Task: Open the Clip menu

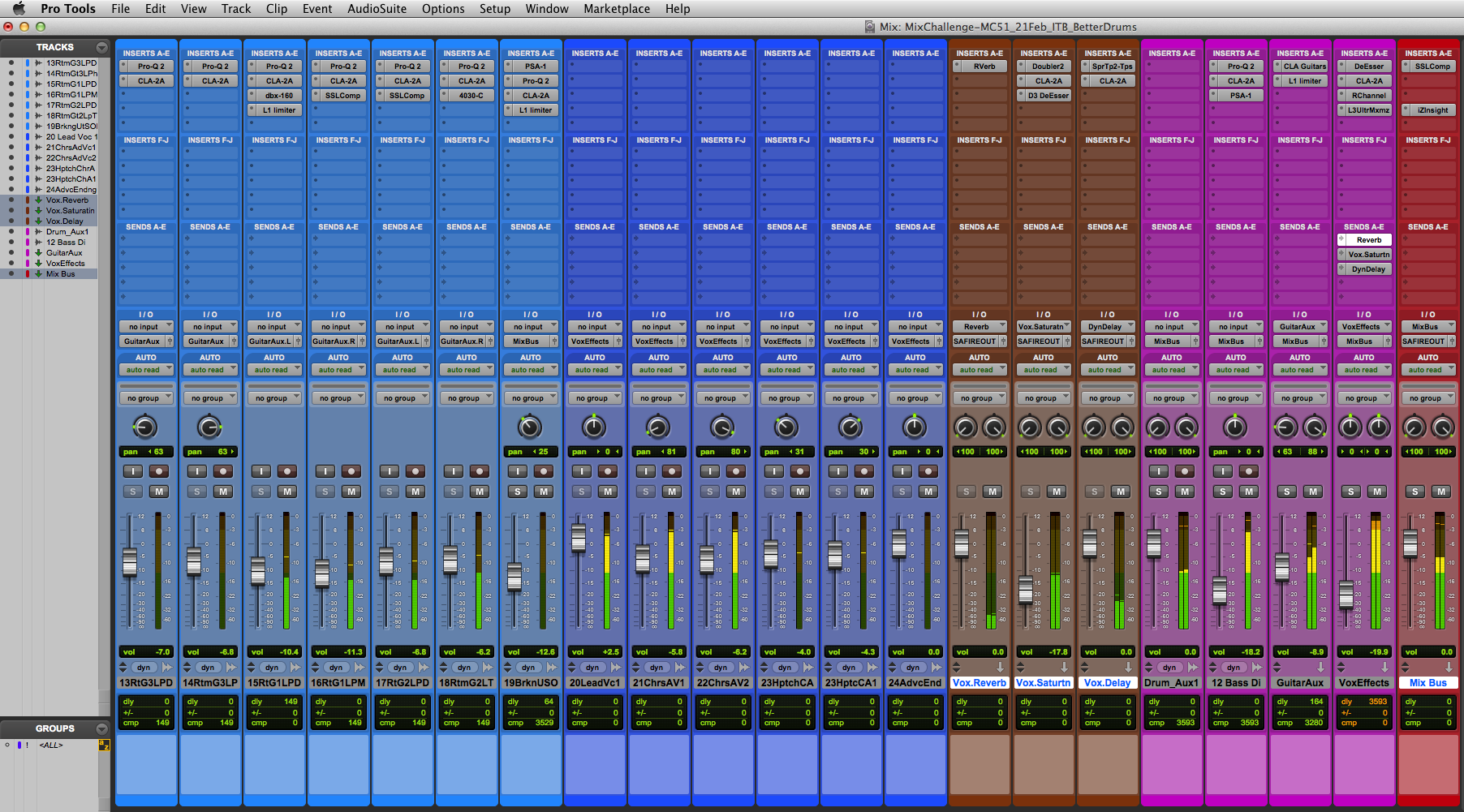Action: (277, 9)
